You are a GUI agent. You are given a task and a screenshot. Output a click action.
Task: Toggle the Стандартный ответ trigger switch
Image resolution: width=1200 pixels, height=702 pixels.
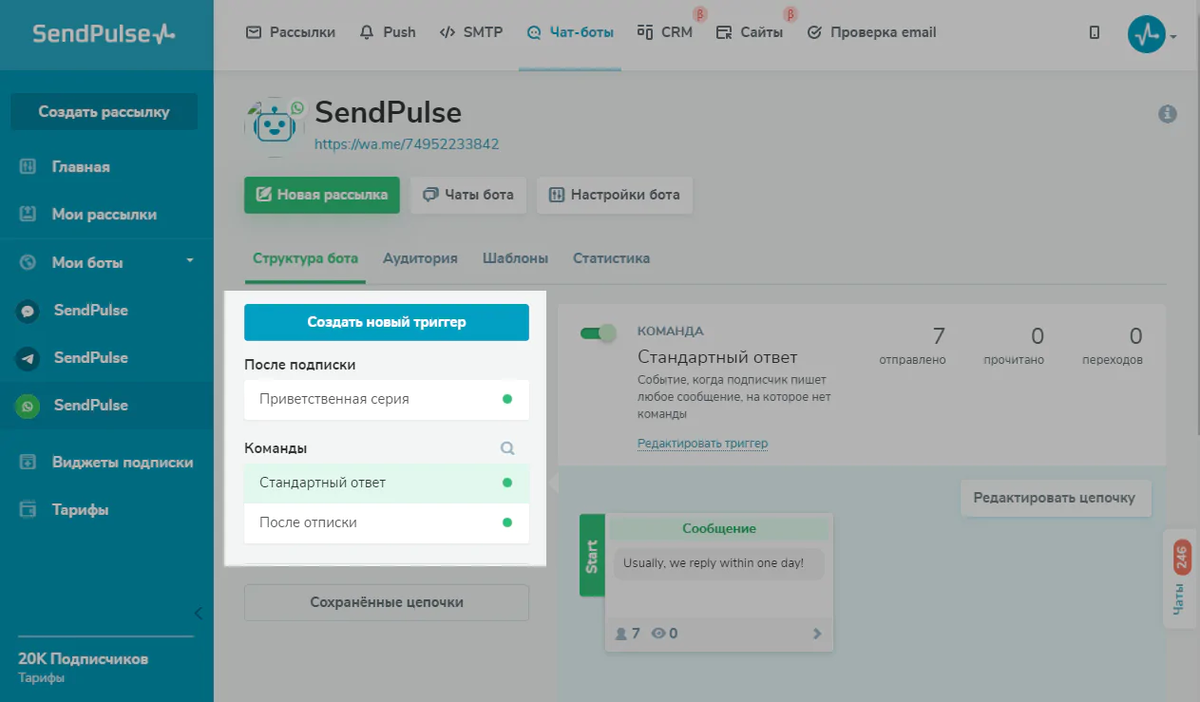click(x=599, y=333)
